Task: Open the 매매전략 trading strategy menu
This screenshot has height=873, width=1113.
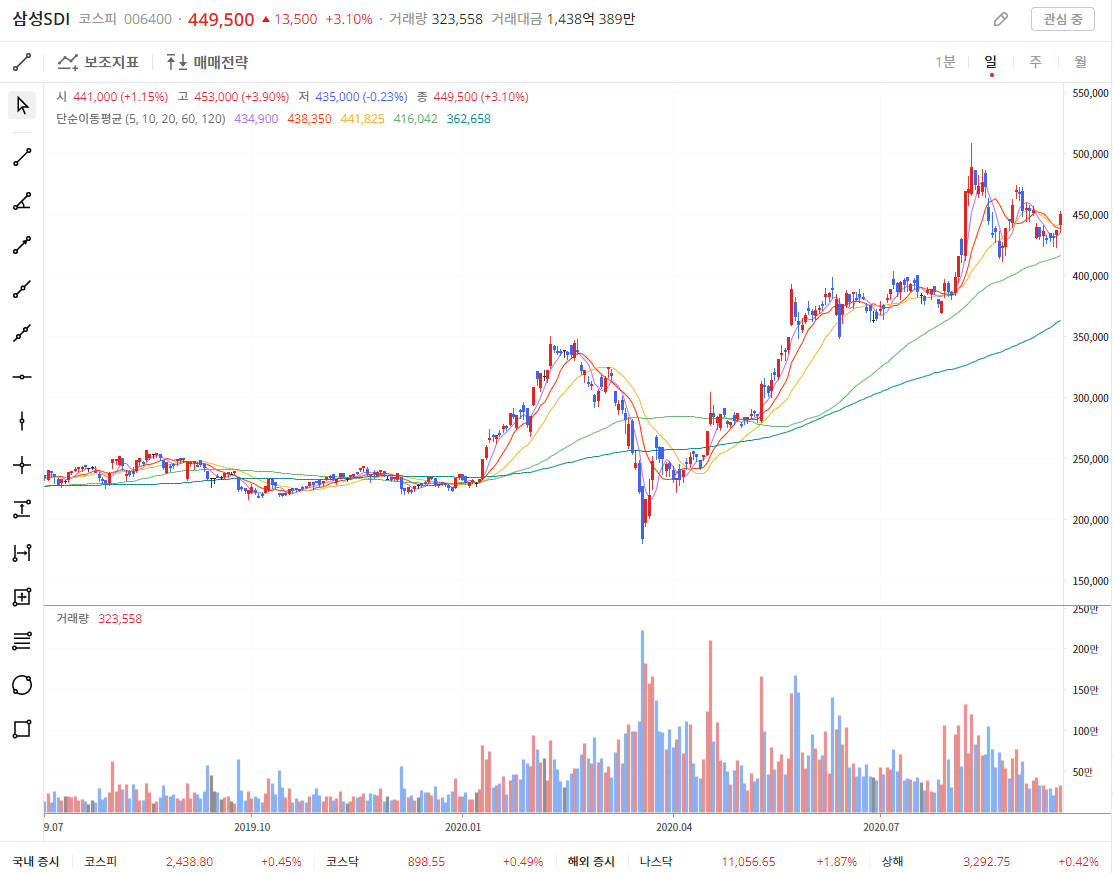Action: pos(207,62)
